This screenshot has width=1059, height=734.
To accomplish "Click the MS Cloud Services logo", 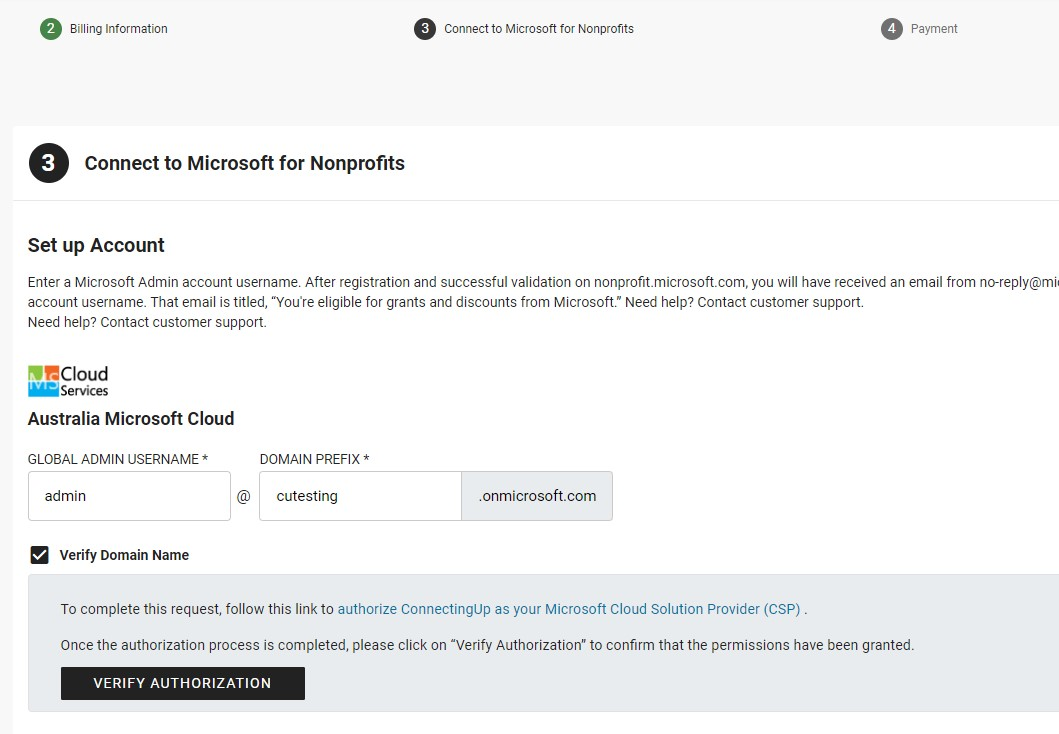I will pos(68,381).
